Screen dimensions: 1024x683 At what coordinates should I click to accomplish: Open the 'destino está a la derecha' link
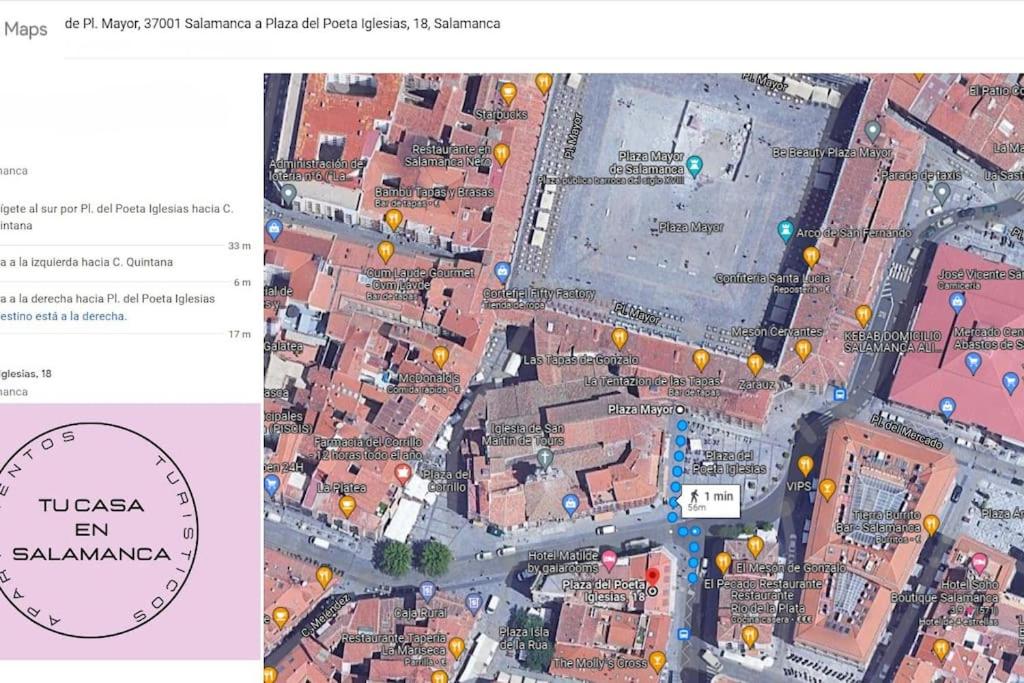pyautogui.click(x=63, y=316)
